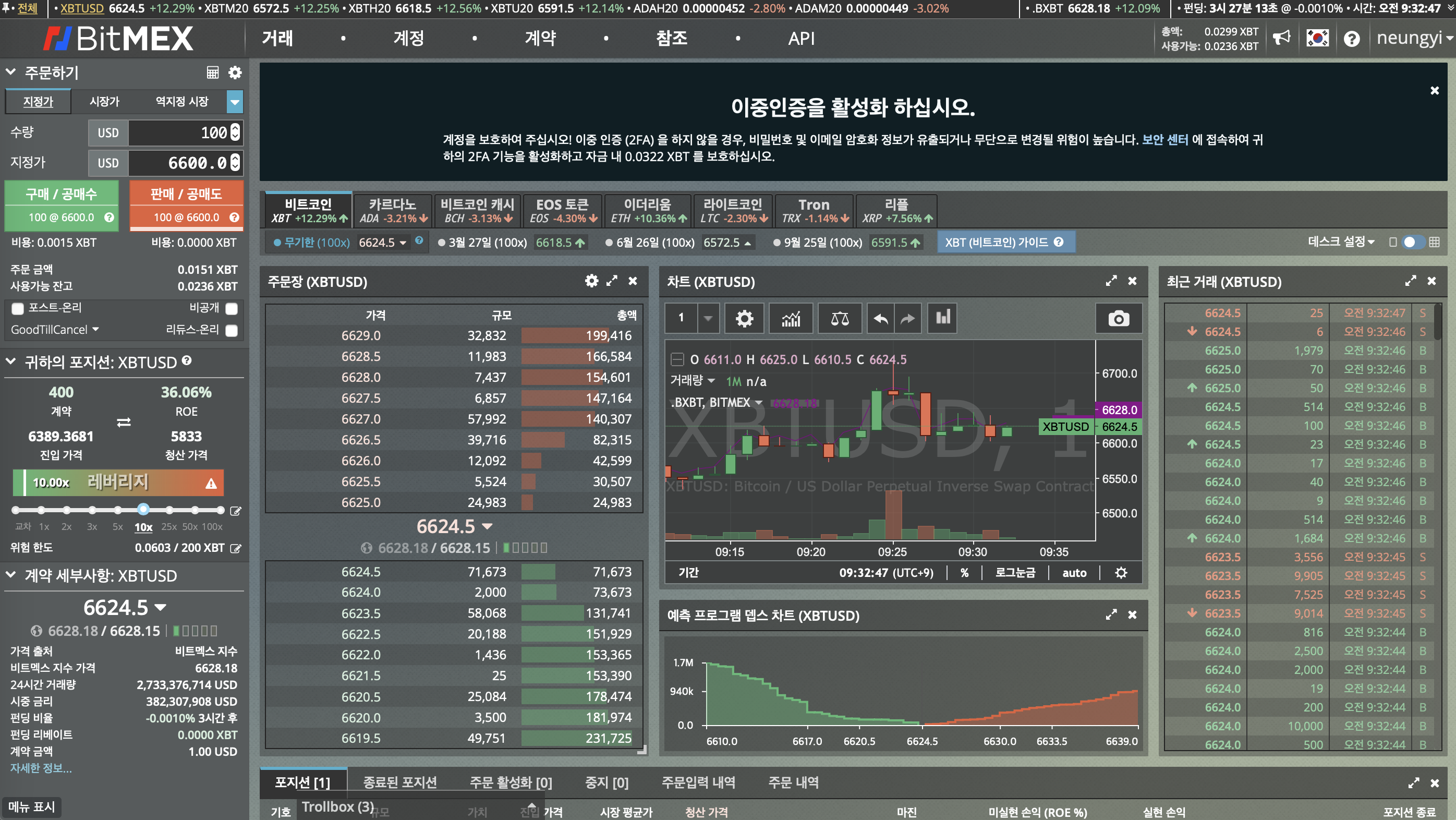Viewport: 1456px width, 820px height.
Task: Enable the 포스트-온리 checkbox
Action: [x=18, y=308]
